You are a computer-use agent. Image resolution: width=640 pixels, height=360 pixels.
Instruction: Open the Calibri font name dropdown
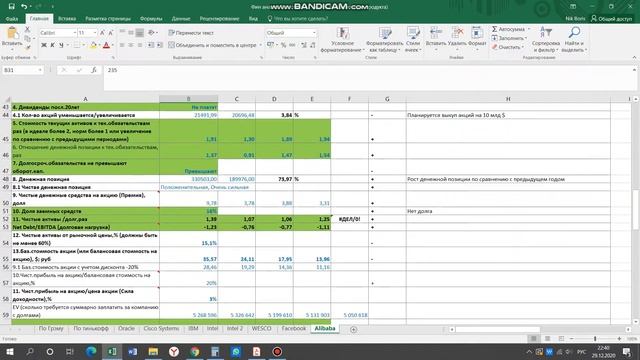click(75, 33)
